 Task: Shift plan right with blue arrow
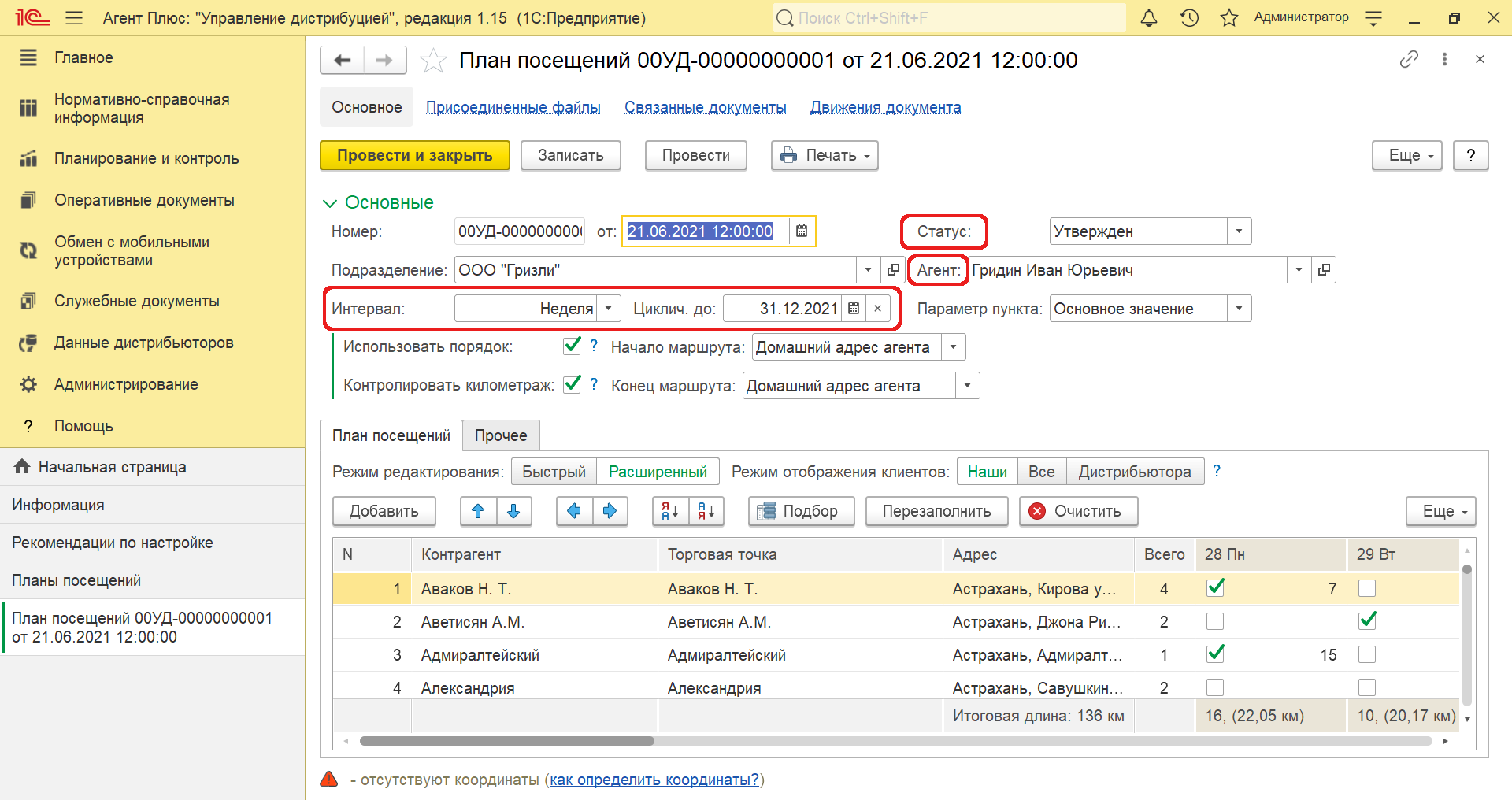(x=610, y=511)
